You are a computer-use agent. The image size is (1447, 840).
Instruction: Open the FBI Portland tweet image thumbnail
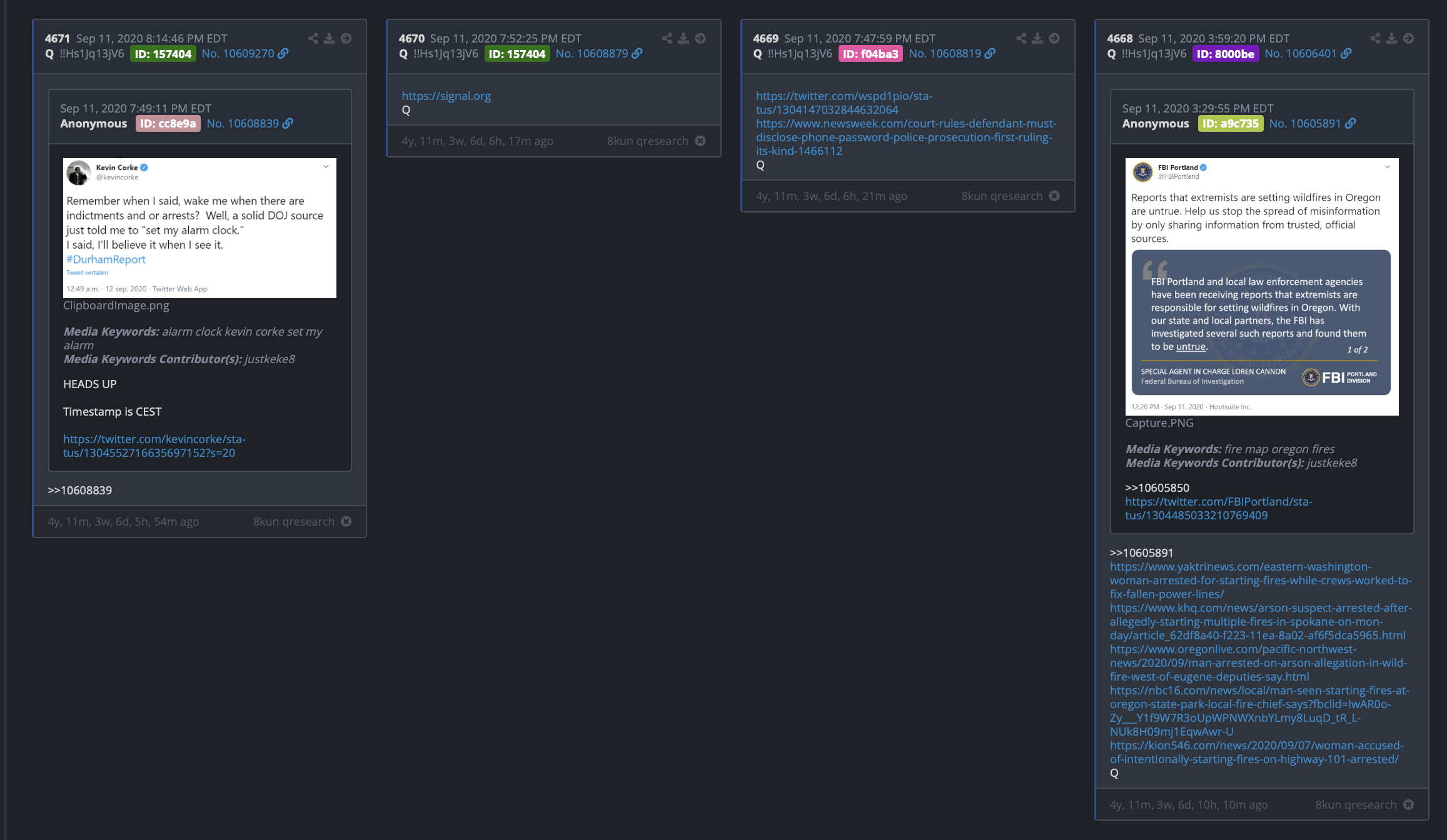click(x=1262, y=286)
